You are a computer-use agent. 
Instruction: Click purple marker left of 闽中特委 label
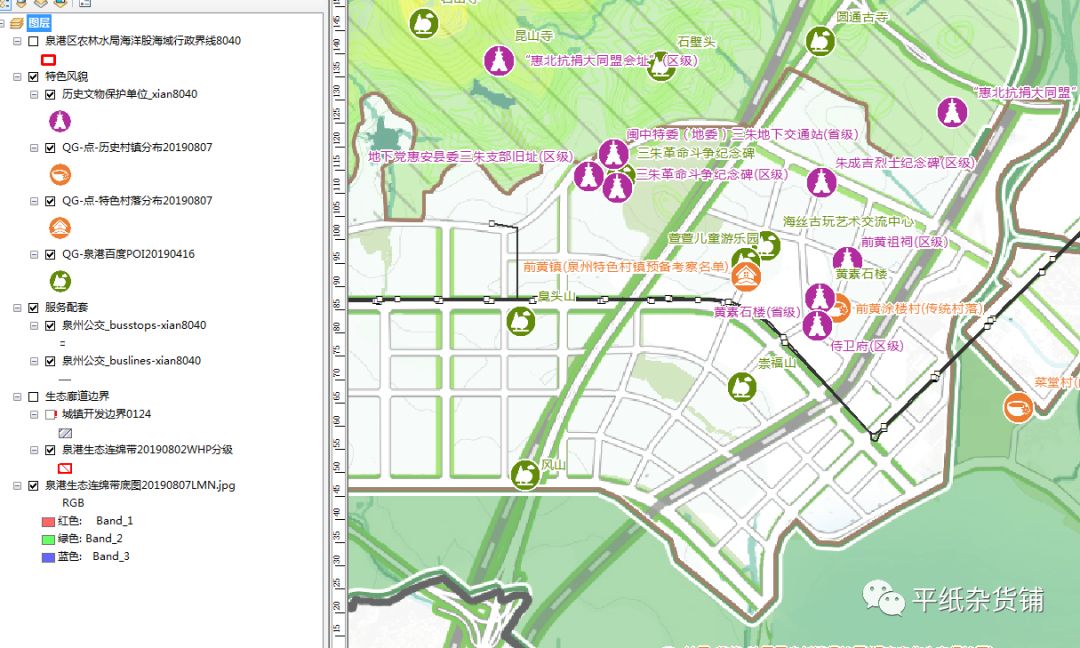click(613, 154)
